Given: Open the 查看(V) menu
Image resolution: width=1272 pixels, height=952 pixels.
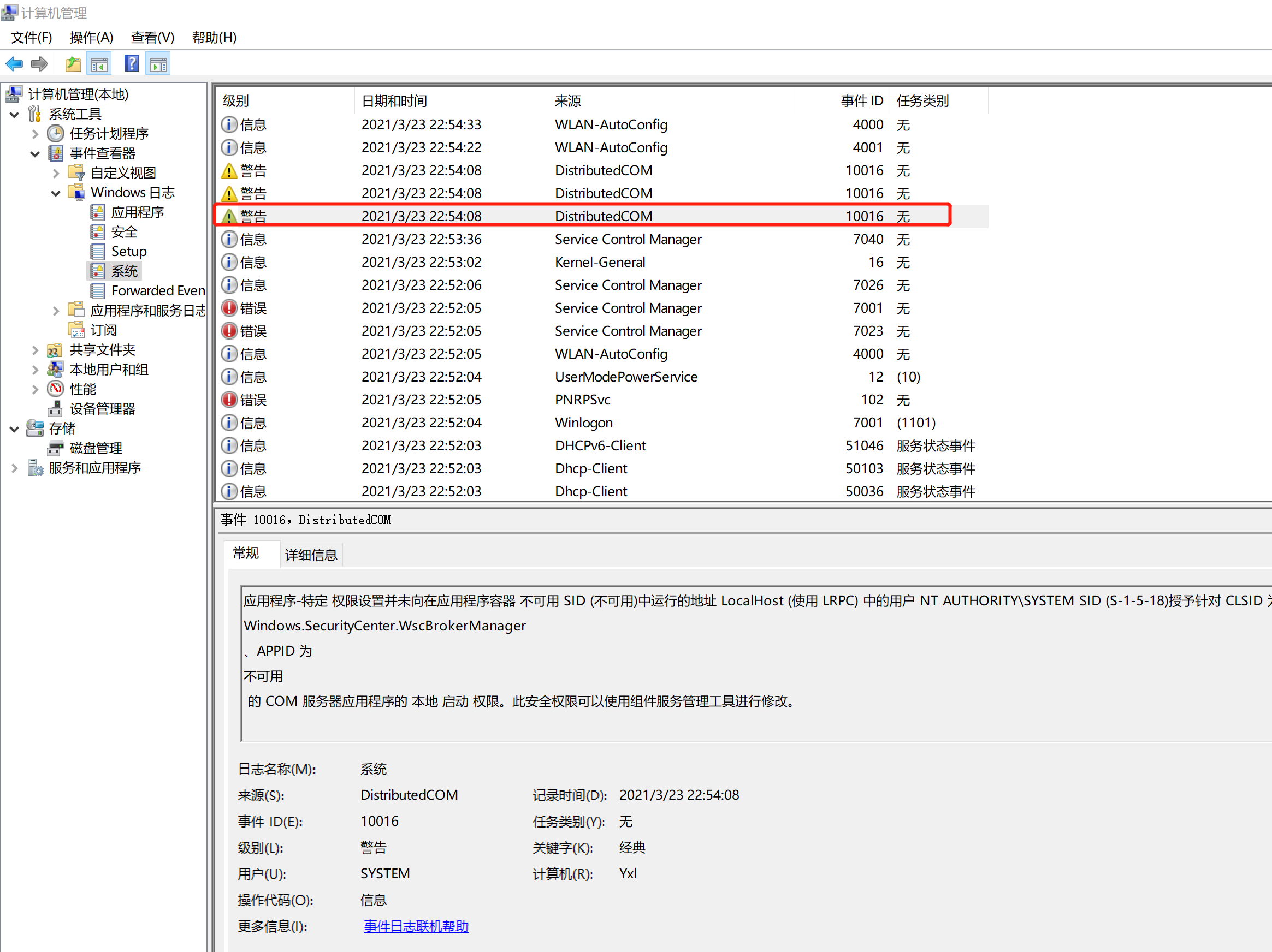Looking at the screenshot, I should 152,37.
